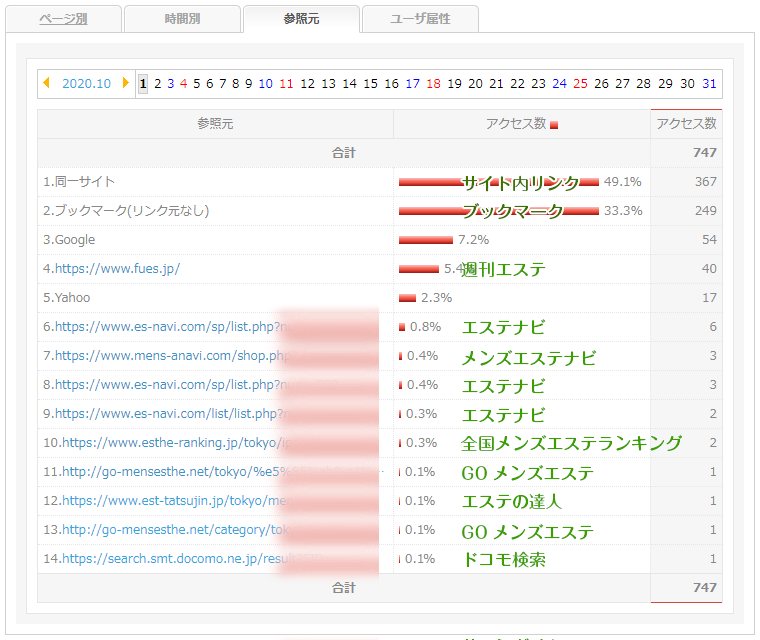Select day 3 in calendar

click(x=171, y=83)
